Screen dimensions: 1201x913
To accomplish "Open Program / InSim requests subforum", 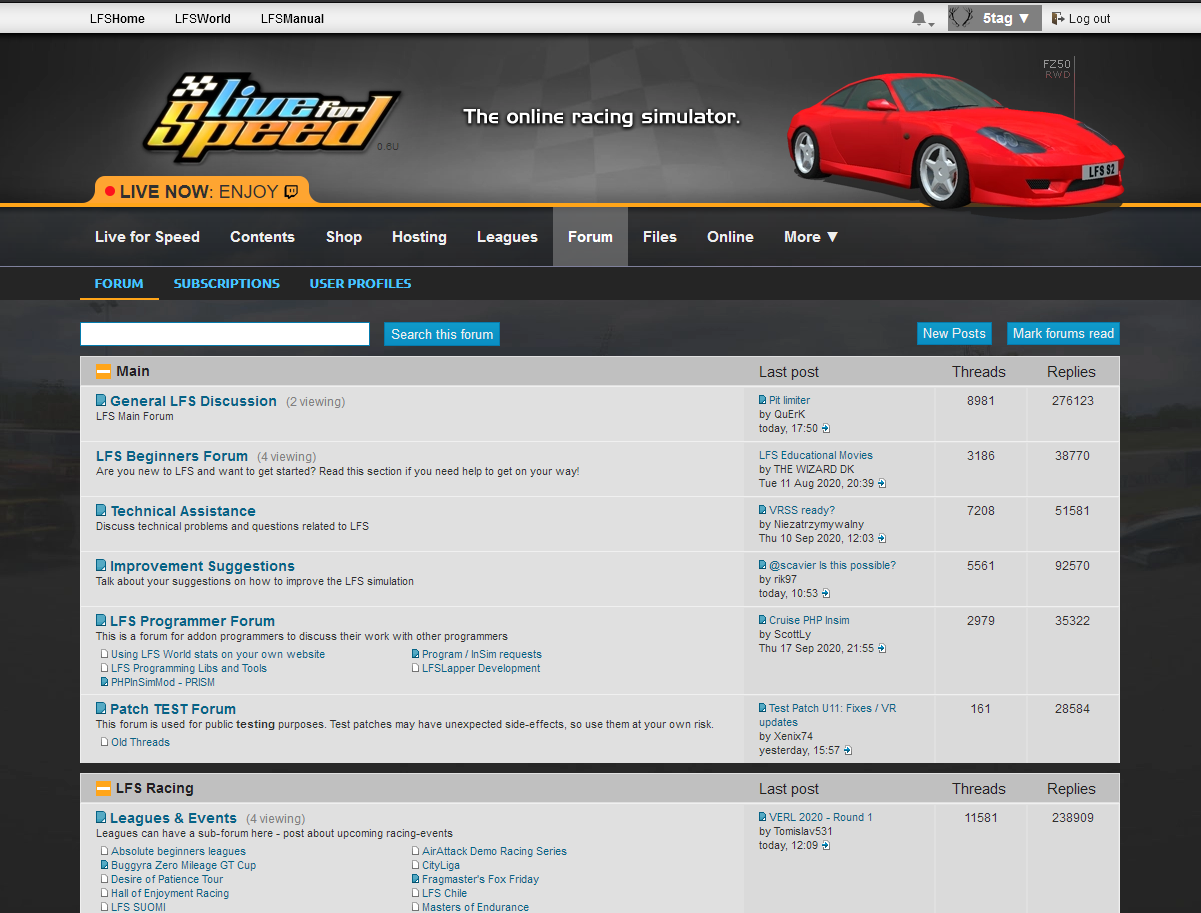I will click(482, 654).
